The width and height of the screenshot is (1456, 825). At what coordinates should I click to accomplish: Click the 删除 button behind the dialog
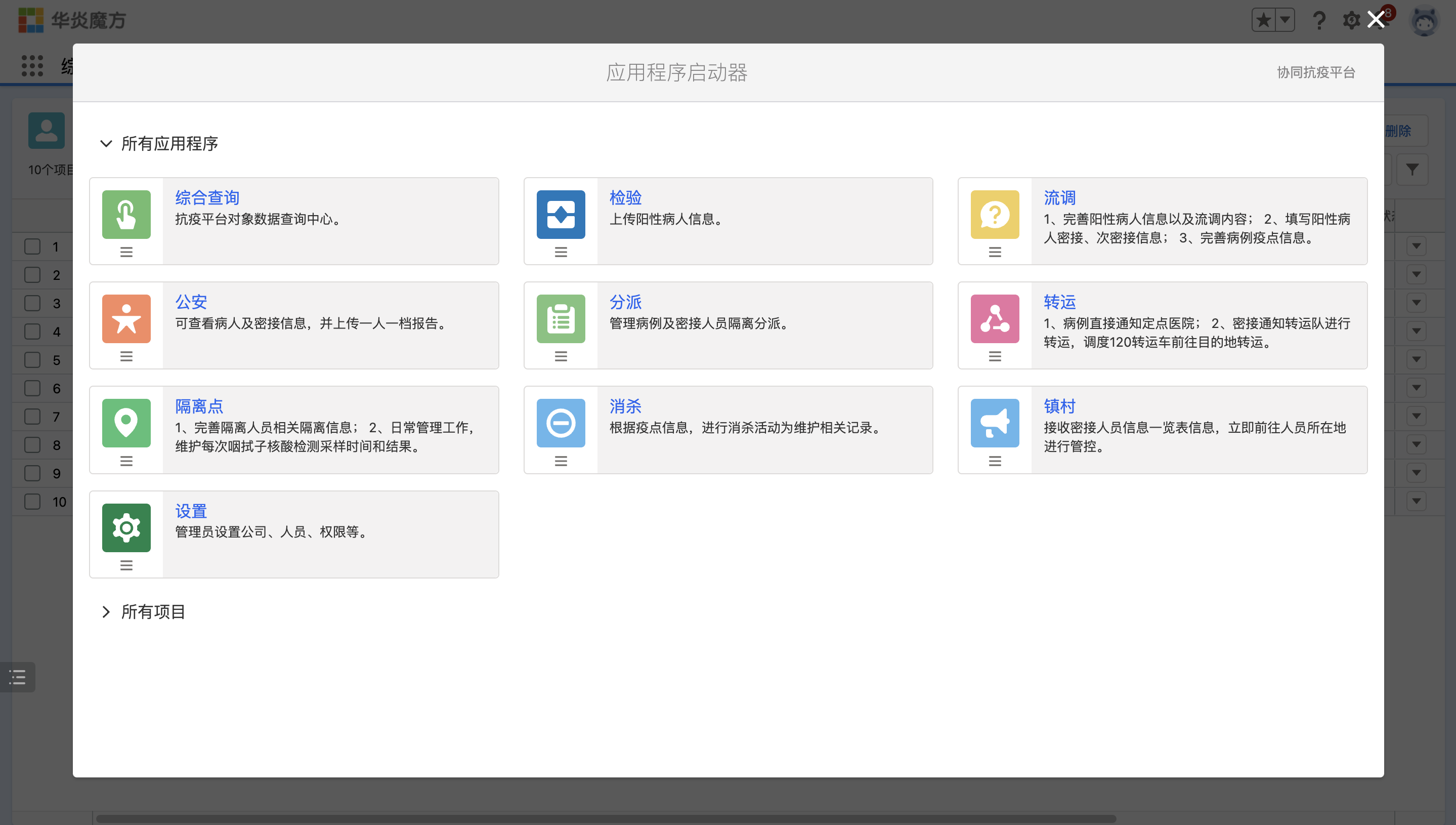click(x=1405, y=131)
